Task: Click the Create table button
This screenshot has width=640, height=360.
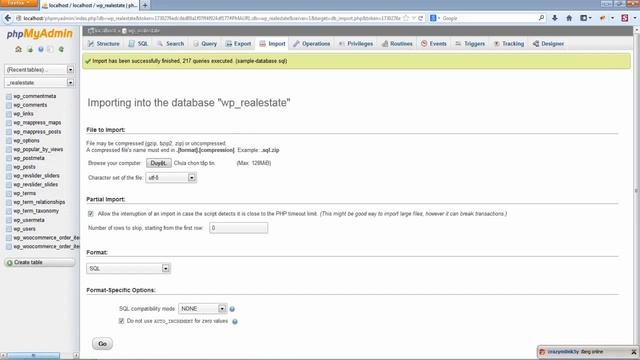Action: coord(40,262)
